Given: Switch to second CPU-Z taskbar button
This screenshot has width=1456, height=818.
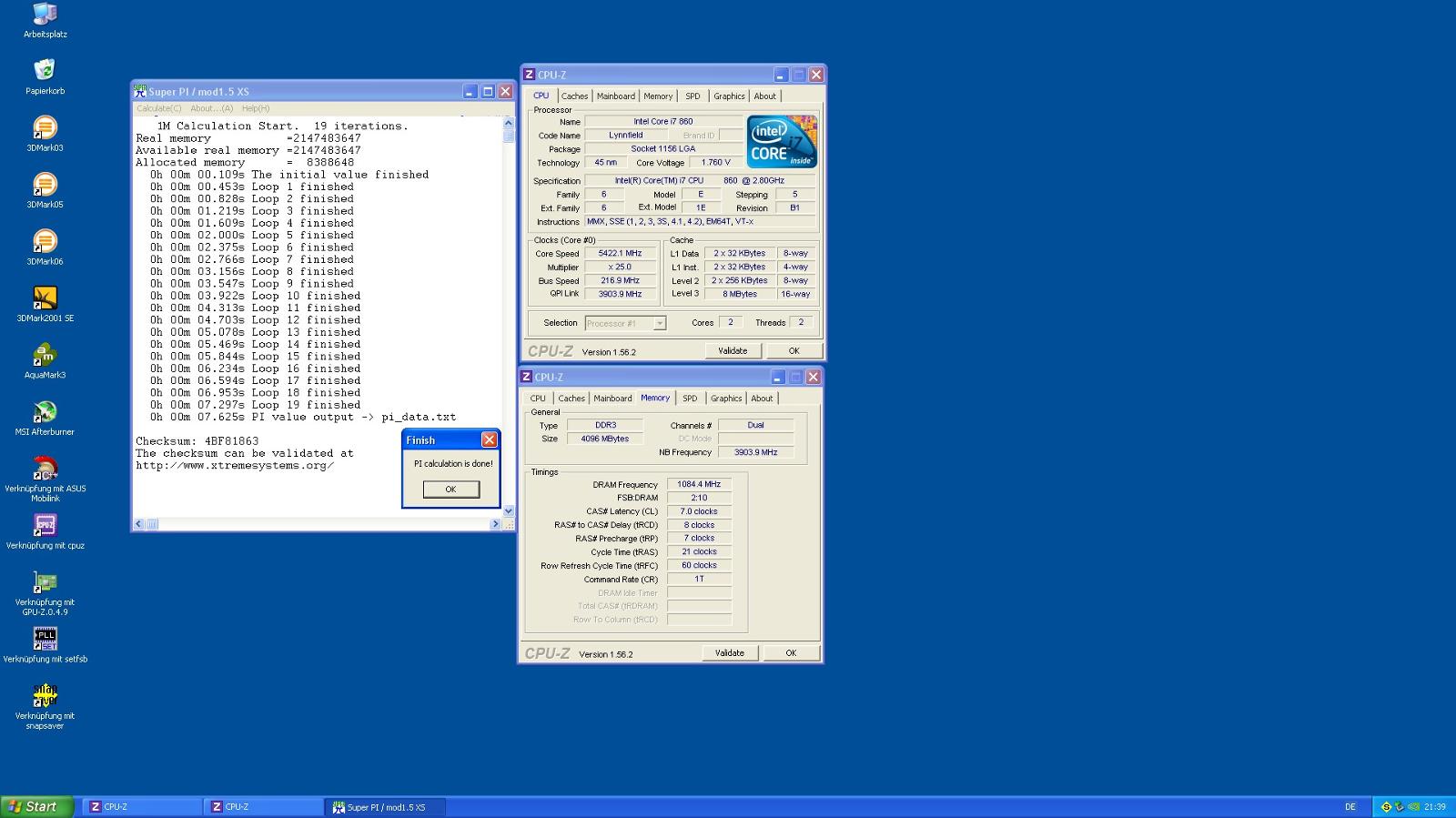Looking at the screenshot, I should pyautogui.click(x=264, y=806).
